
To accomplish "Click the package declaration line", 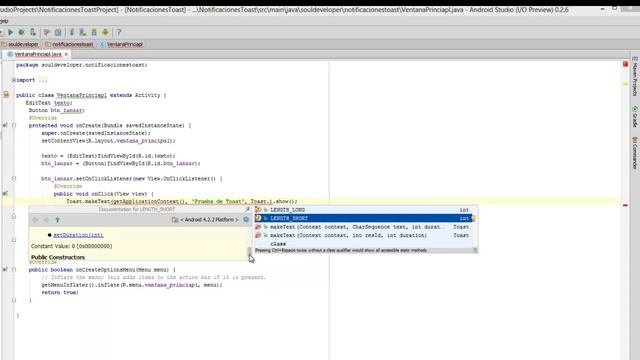I will click(x=82, y=65).
